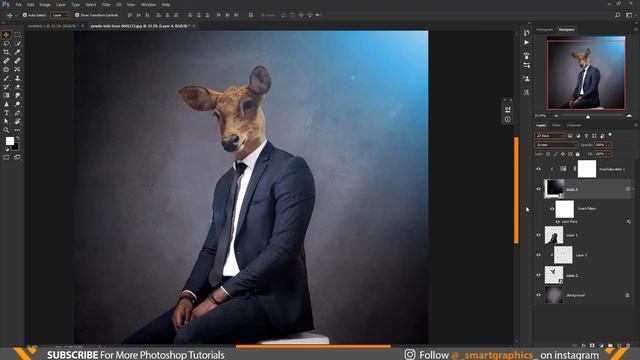Click Navigator zoom percentage field
Screen dimensions: 640x360
(540, 116)
